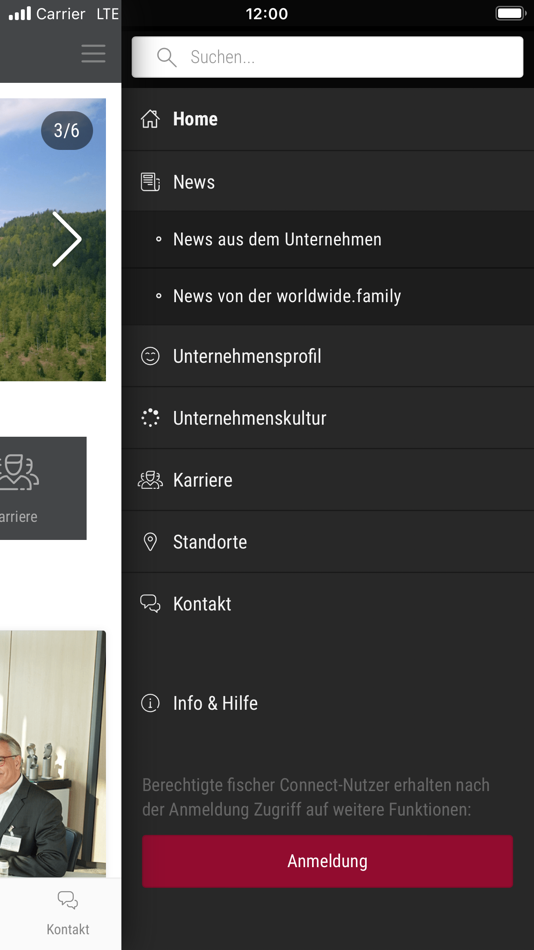Click the News newspaper icon

click(x=150, y=182)
